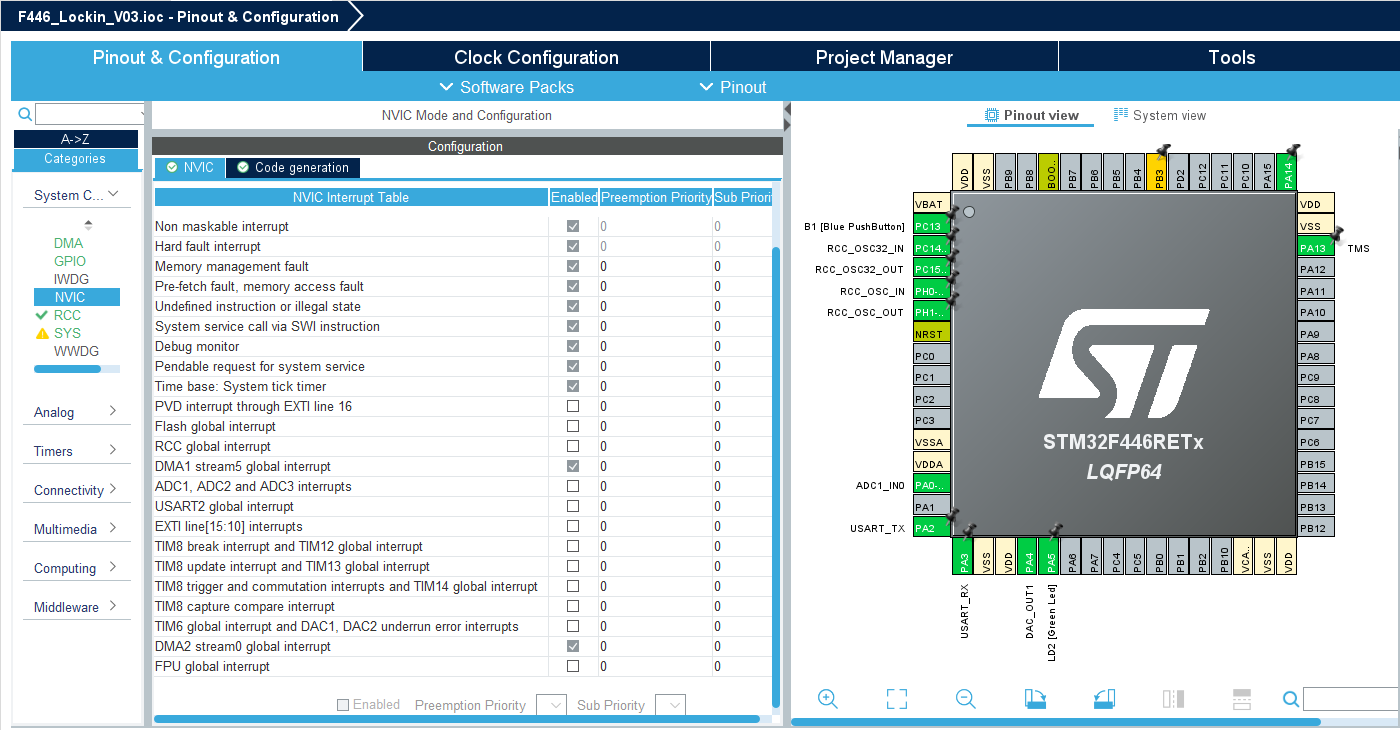This screenshot has width=1400, height=730.
Task: Open the Preemption Priority dropdown
Action: tap(552, 705)
